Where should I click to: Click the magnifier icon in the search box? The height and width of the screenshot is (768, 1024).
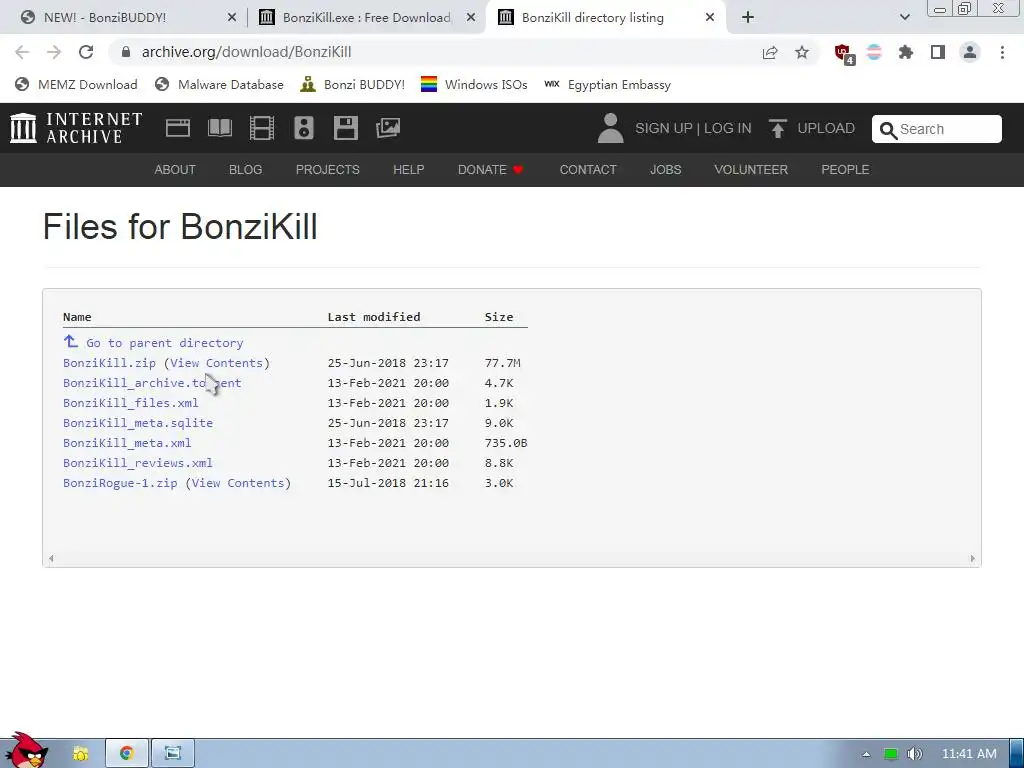(x=888, y=130)
